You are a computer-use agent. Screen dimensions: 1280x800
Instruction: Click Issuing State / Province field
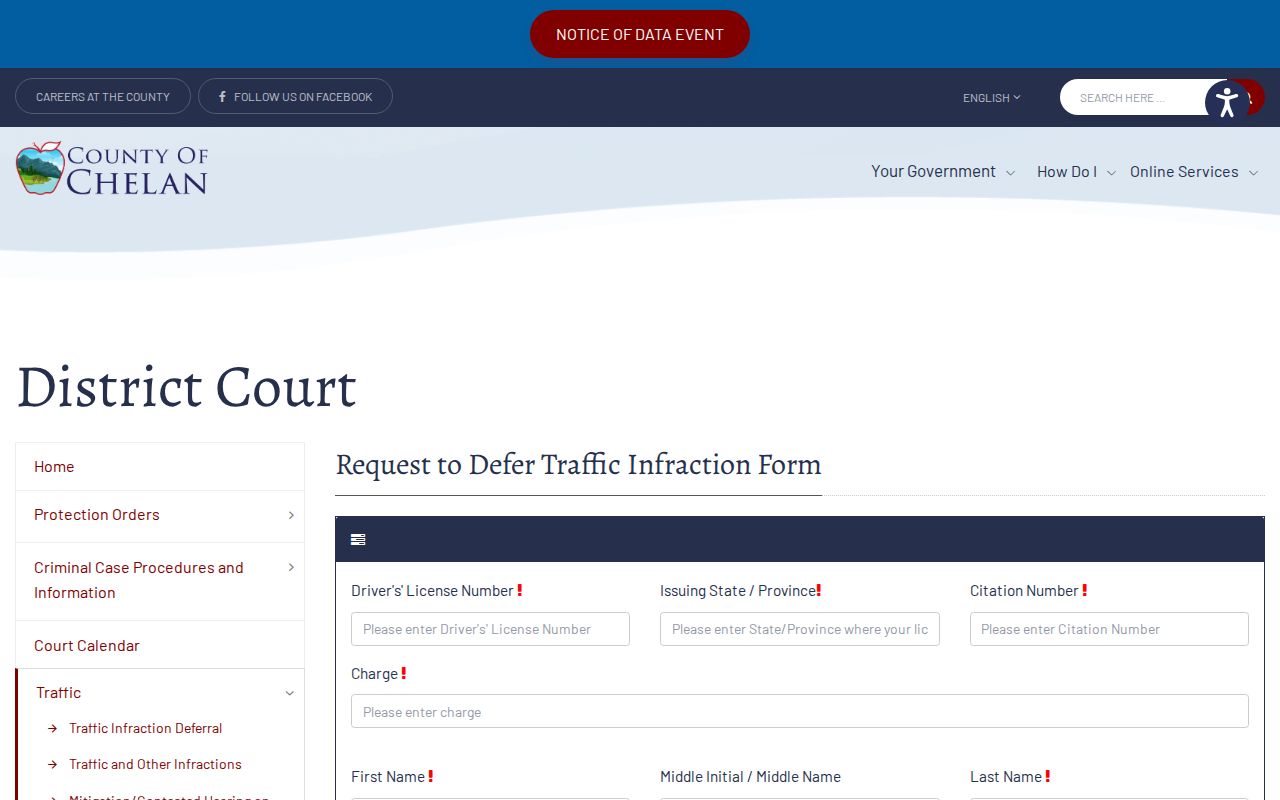[x=800, y=629]
